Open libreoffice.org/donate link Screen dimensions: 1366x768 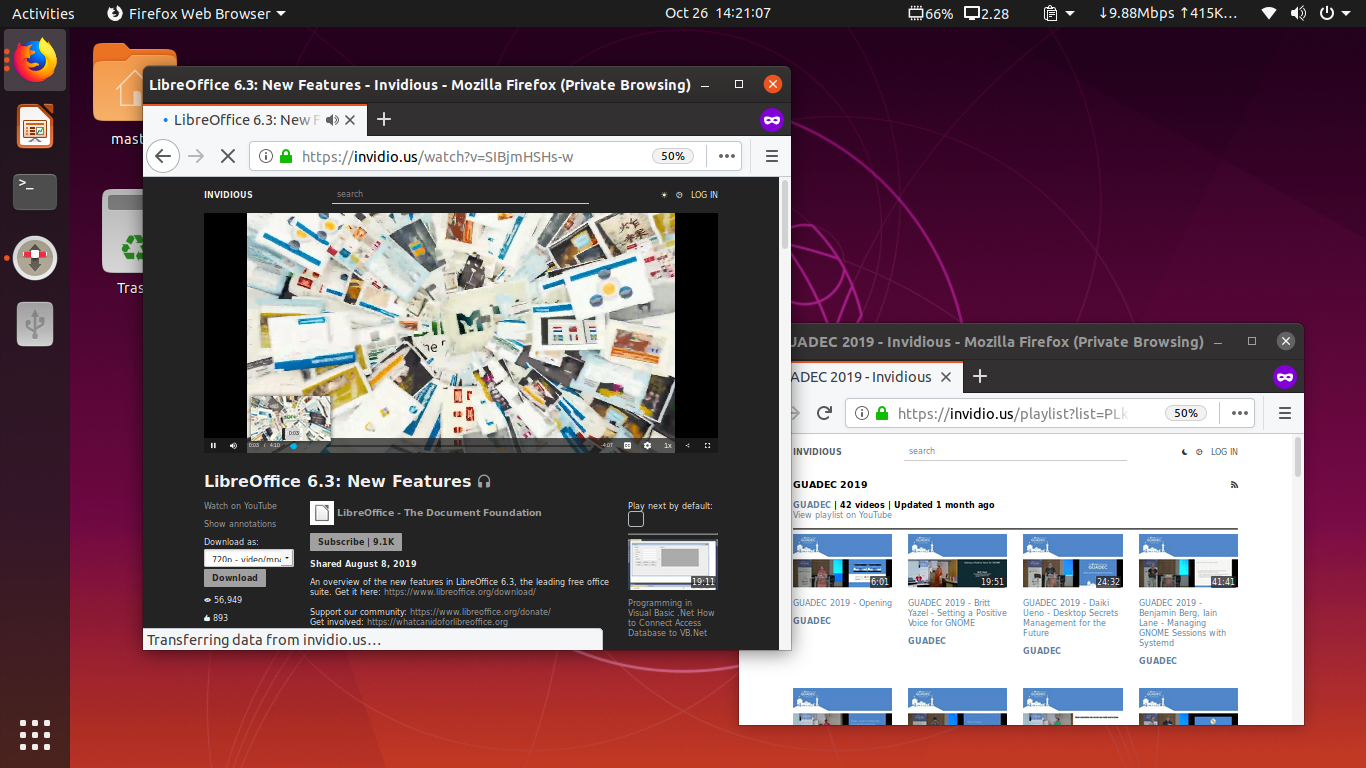pyautogui.click(x=480, y=612)
